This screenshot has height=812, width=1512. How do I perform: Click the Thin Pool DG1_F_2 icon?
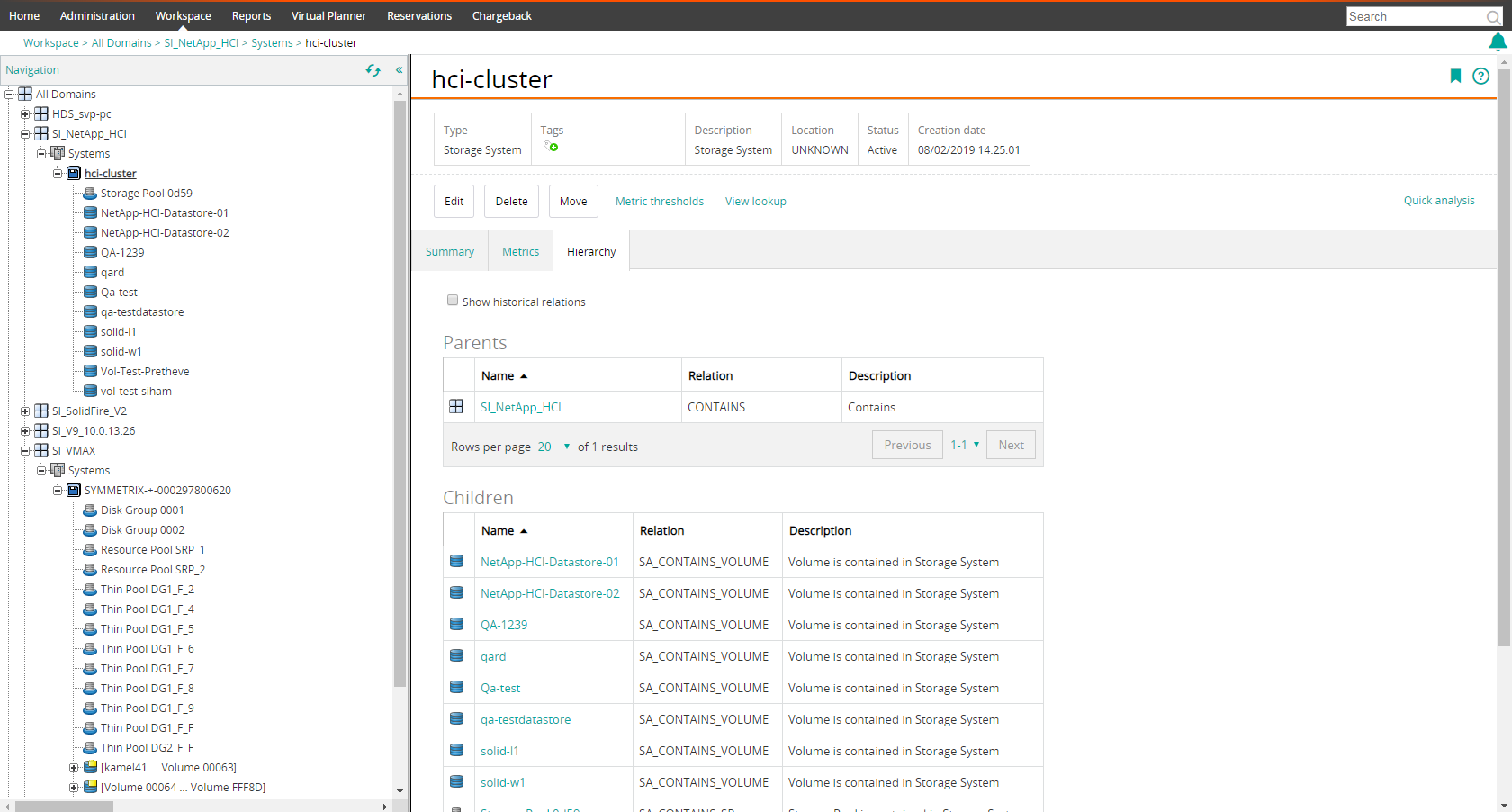point(90,589)
